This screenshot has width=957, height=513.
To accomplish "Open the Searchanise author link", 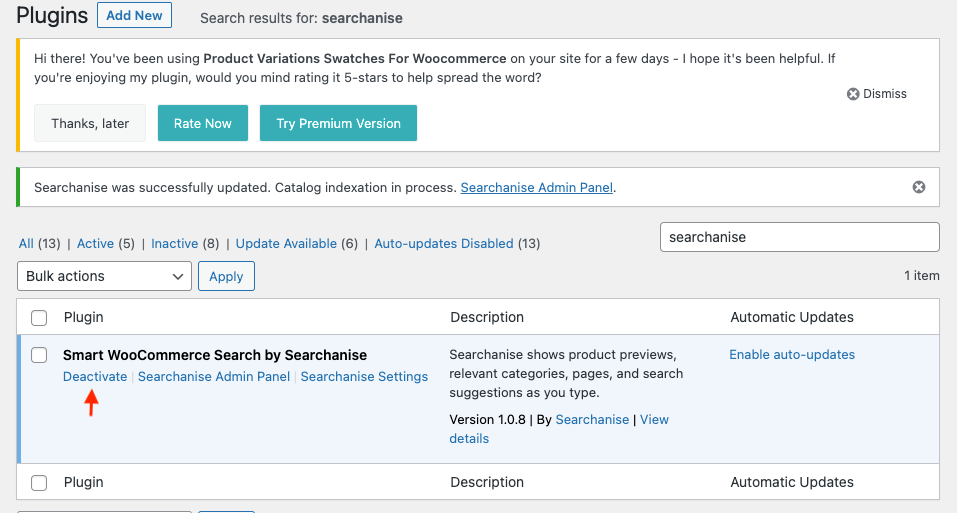I will 592,420.
